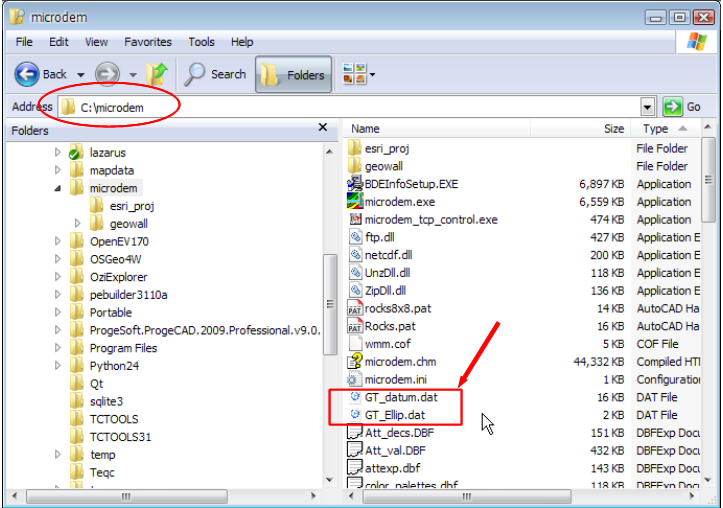The width and height of the screenshot is (723, 508).
Task: Click the Up folder icon in toolbar
Action: coord(157,74)
